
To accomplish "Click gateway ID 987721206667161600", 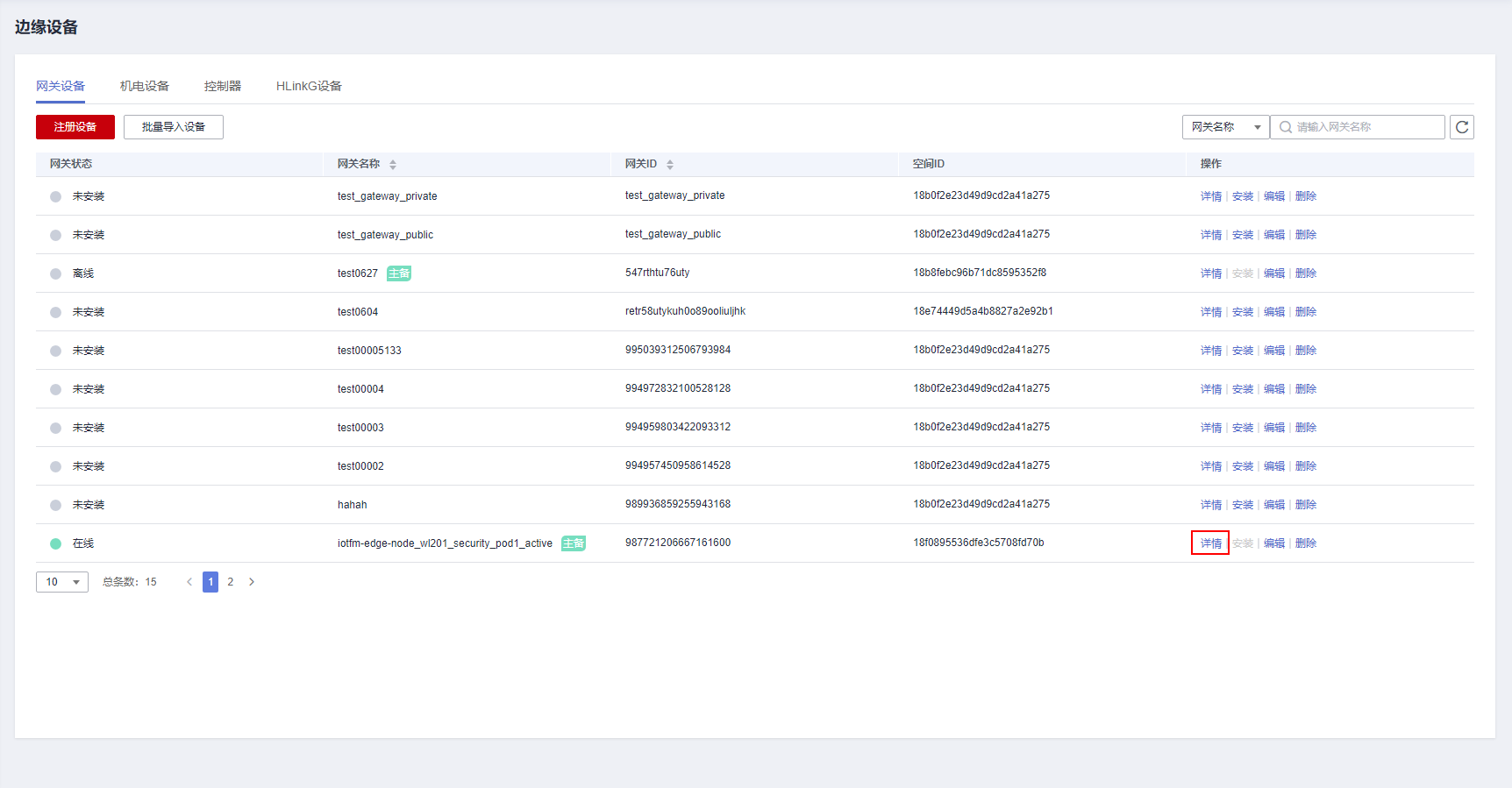I will click(x=678, y=543).
